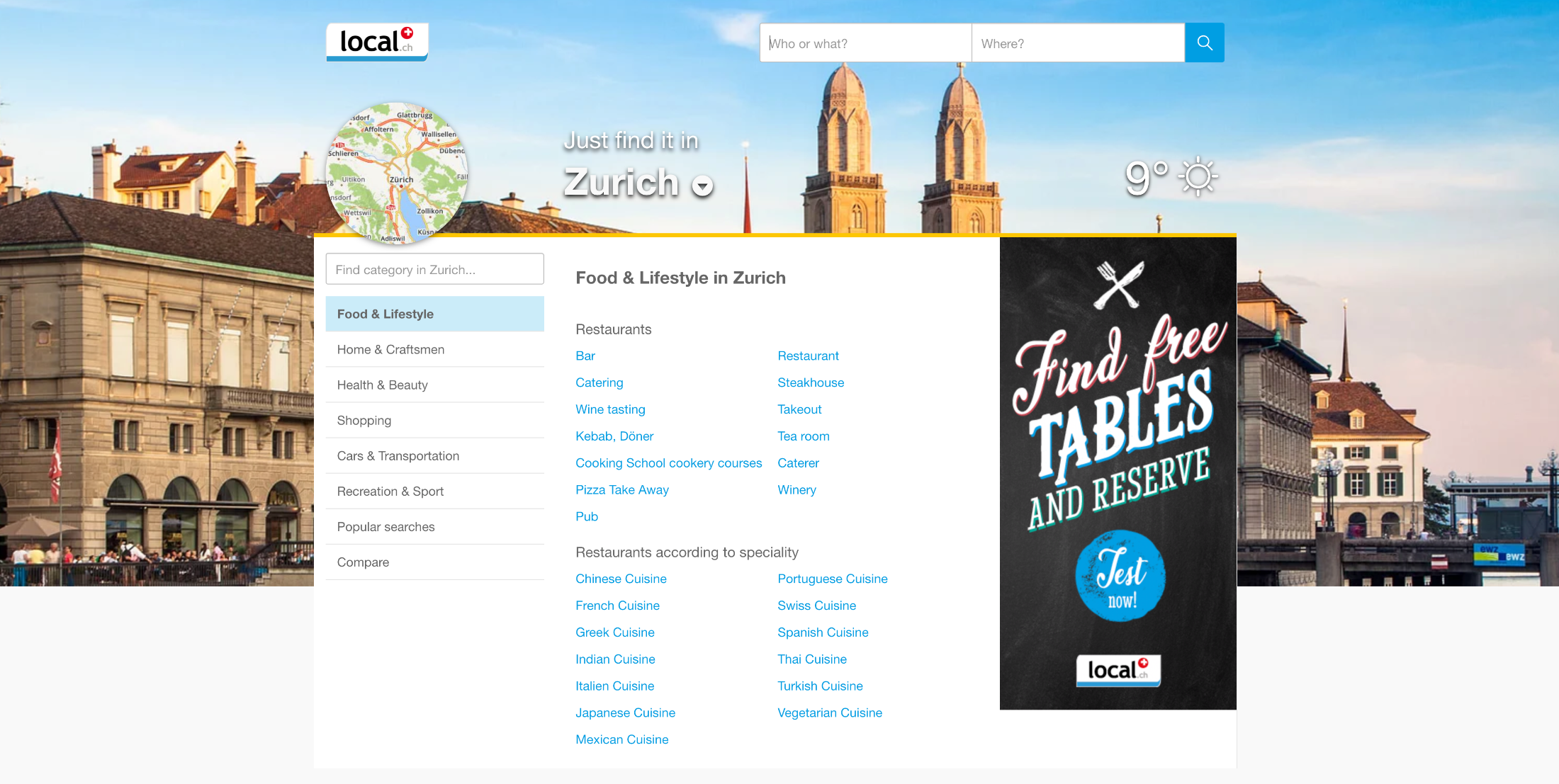The width and height of the screenshot is (1559, 784).
Task: Click the 9° temperature display
Action: coord(1145,177)
